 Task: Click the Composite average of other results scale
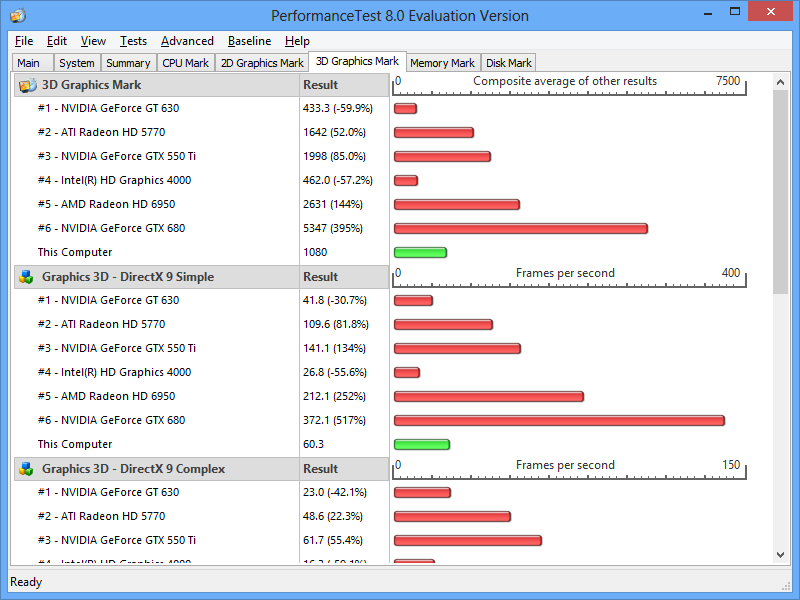(569, 85)
